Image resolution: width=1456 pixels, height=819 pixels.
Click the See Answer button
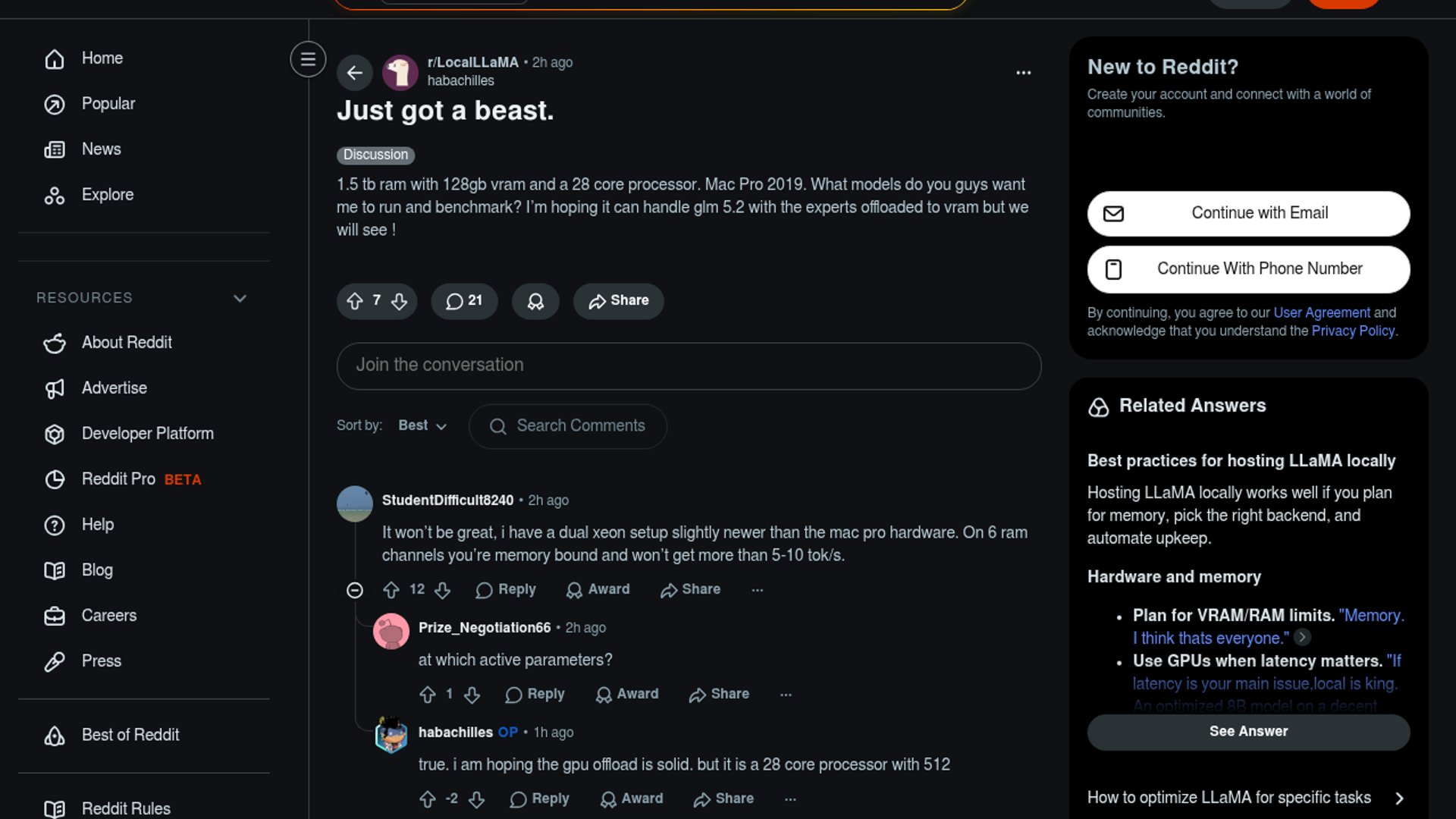pyautogui.click(x=1248, y=732)
